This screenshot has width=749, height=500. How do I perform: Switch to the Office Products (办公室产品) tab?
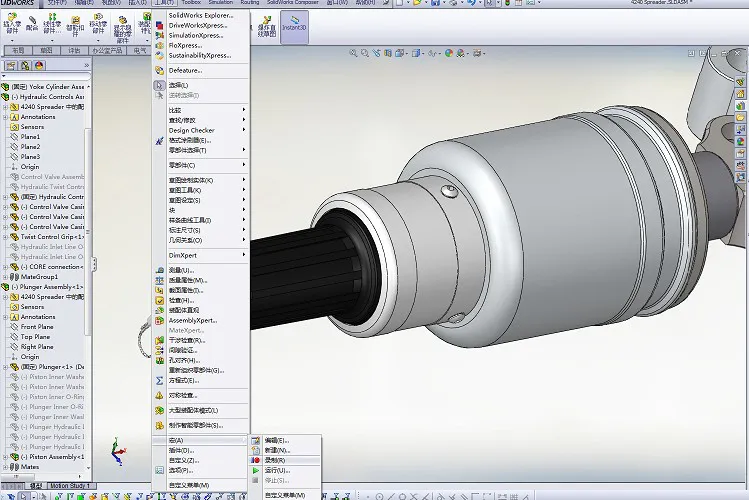pyautogui.click(x=107, y=50)
